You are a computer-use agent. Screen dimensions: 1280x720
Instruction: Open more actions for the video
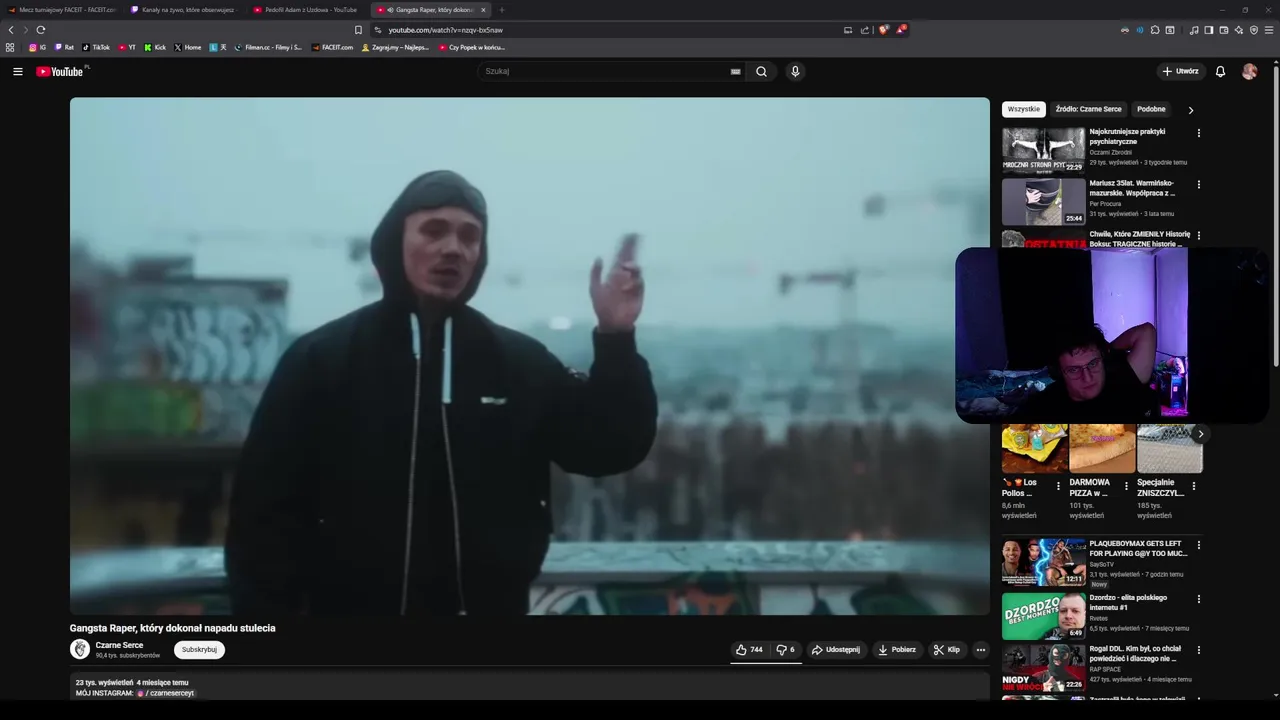coord(980,649)
